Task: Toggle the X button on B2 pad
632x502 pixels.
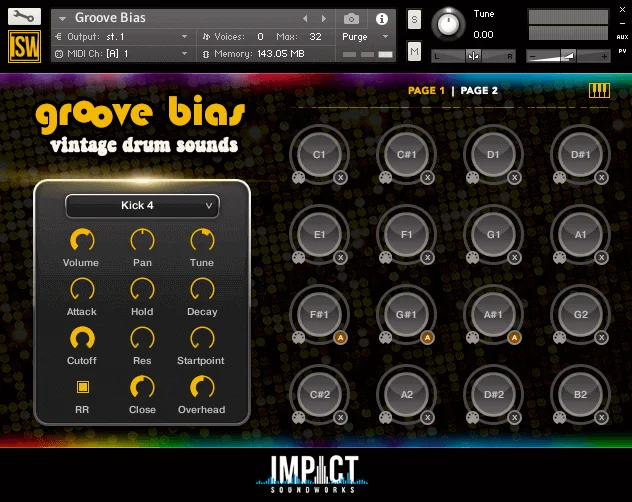Action: [601, 417]
